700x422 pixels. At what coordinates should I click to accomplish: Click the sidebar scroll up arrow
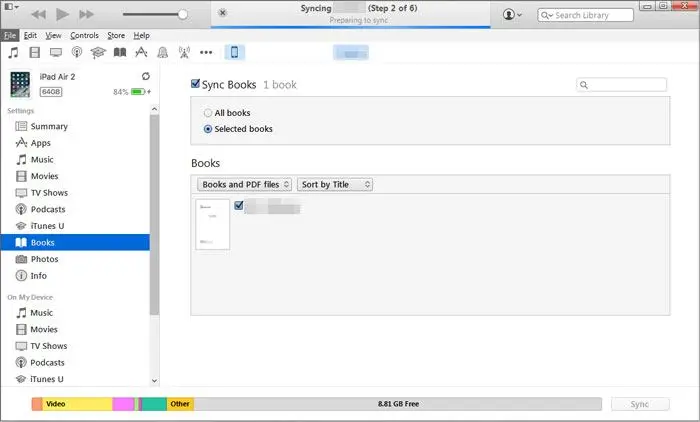tap(154, 109)
